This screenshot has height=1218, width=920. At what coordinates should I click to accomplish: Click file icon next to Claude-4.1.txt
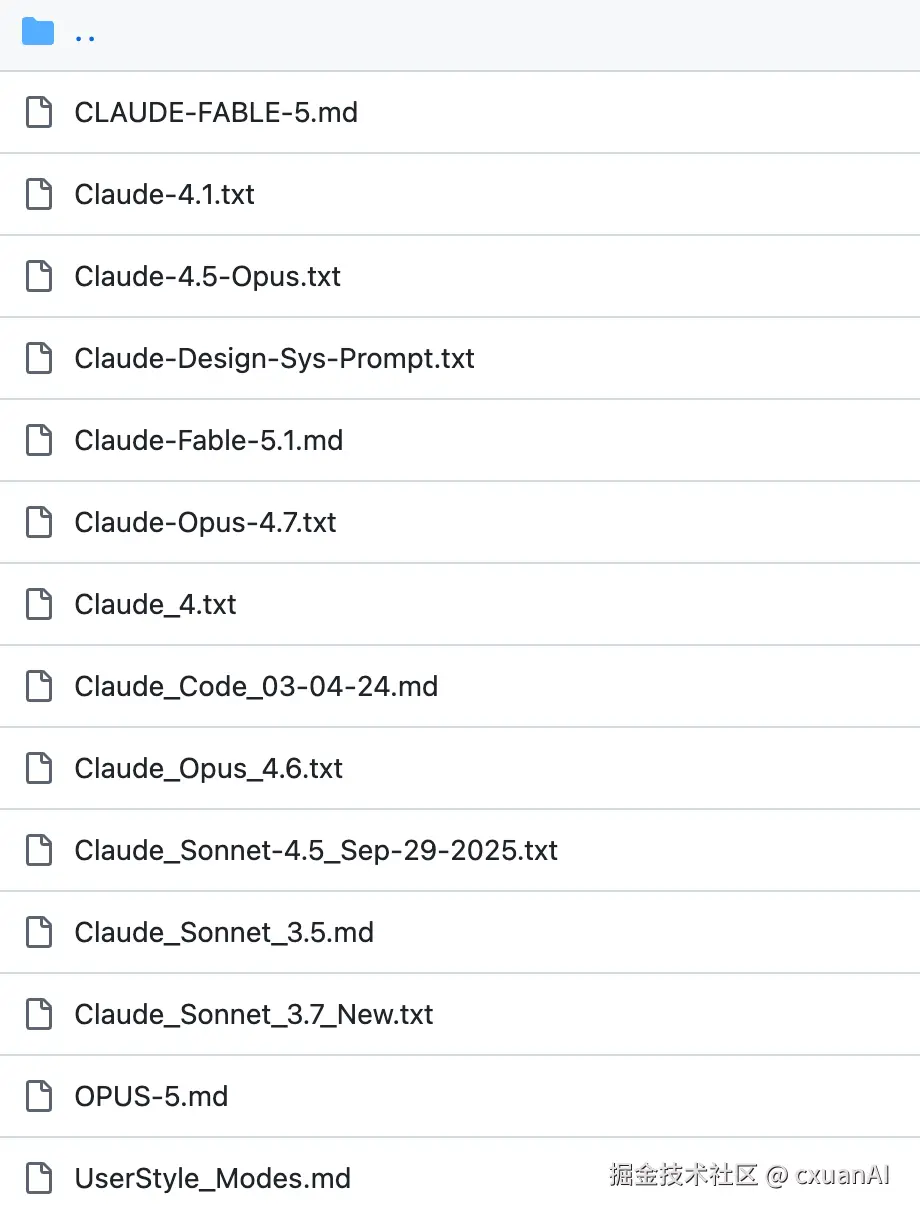[x=39, y=194]
